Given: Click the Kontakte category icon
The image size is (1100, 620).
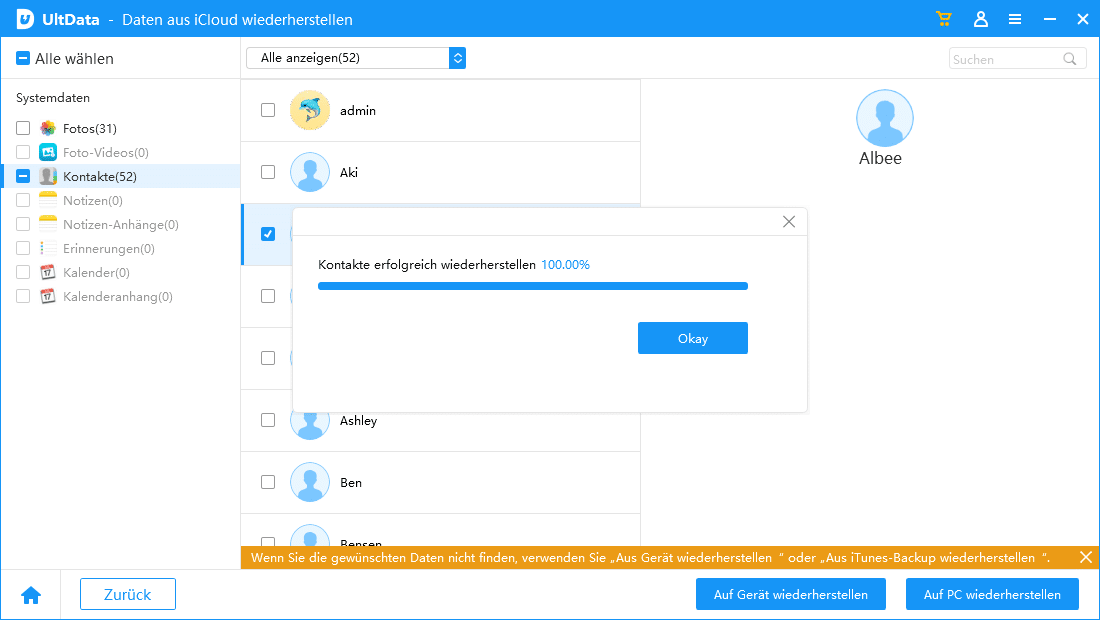Looking at the screenshot, I should click(48, 176).
